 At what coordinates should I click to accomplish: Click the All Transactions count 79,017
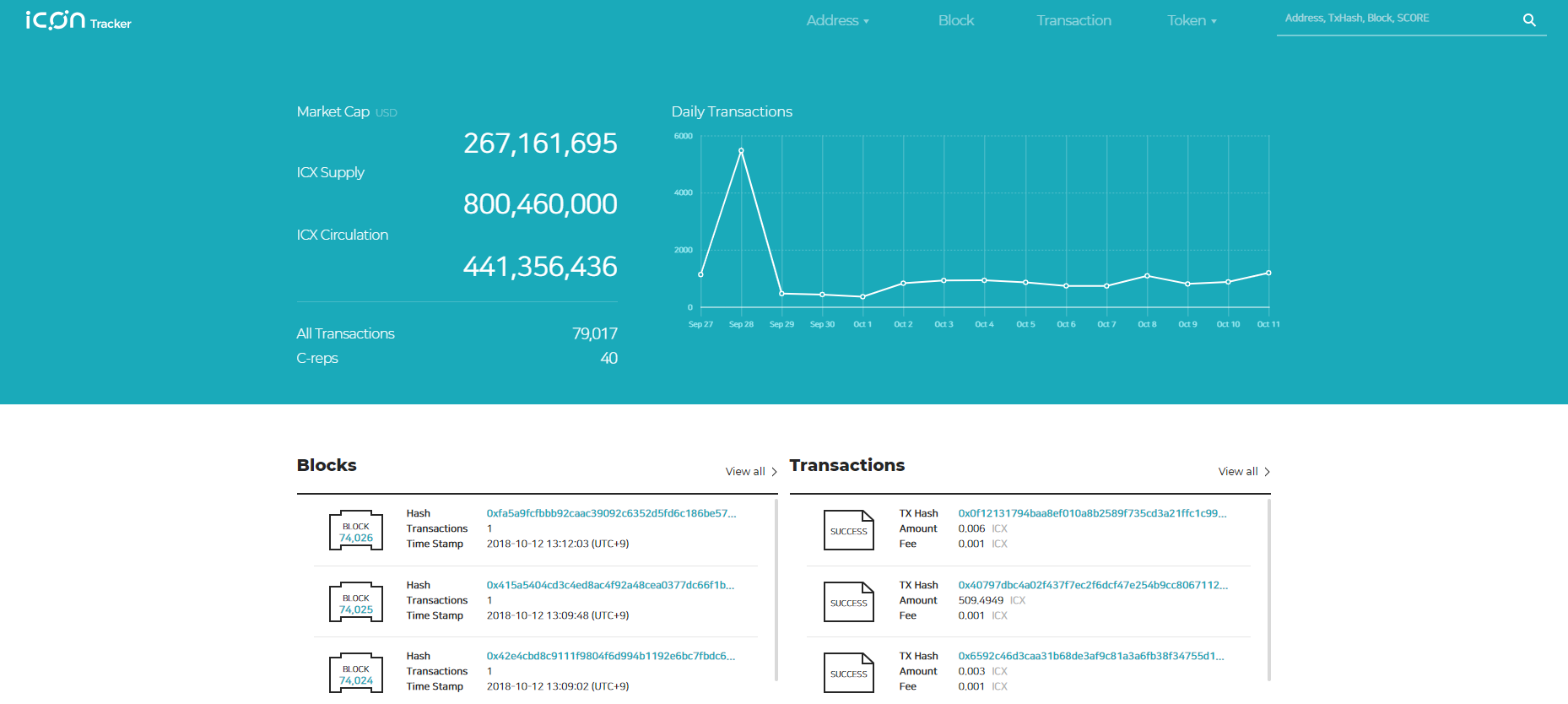tap(595, 333)
